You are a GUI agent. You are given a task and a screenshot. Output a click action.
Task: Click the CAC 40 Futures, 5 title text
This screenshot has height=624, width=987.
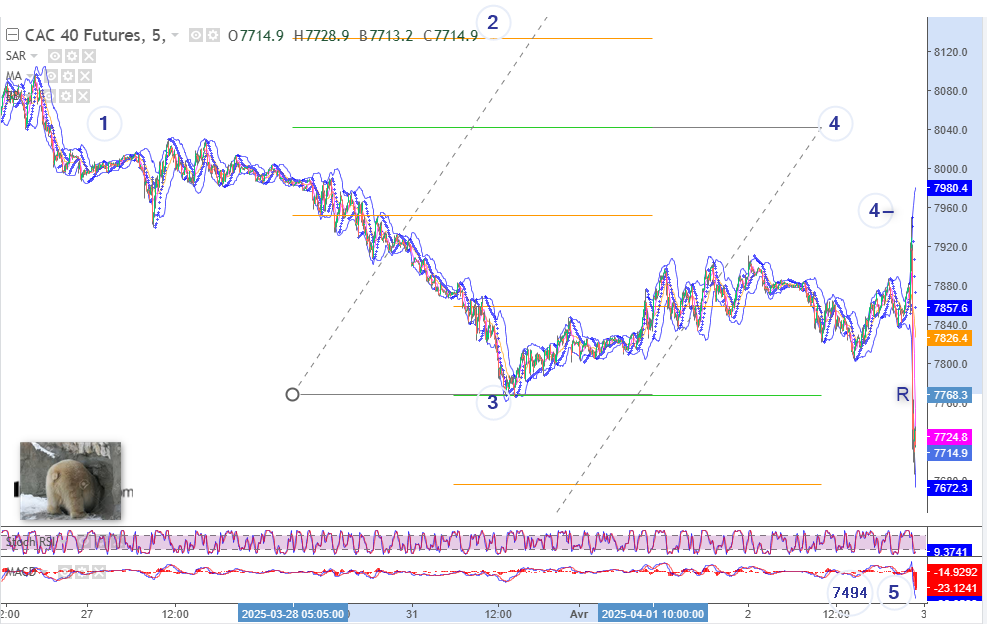point(95,35)
